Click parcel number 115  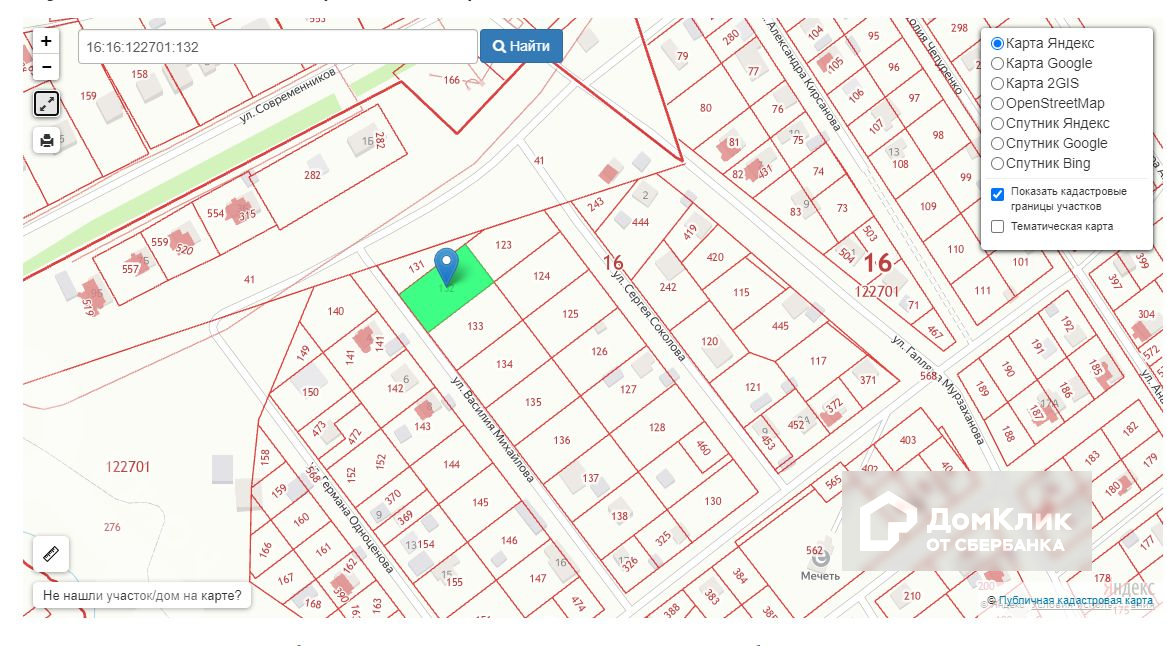click(x=741, y=292)
